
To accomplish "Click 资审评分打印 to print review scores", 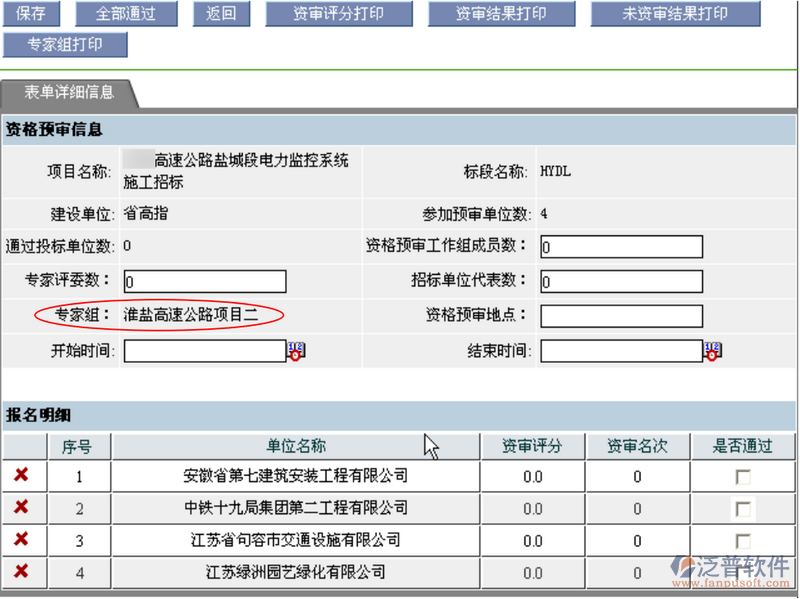I will pos(338,13).
